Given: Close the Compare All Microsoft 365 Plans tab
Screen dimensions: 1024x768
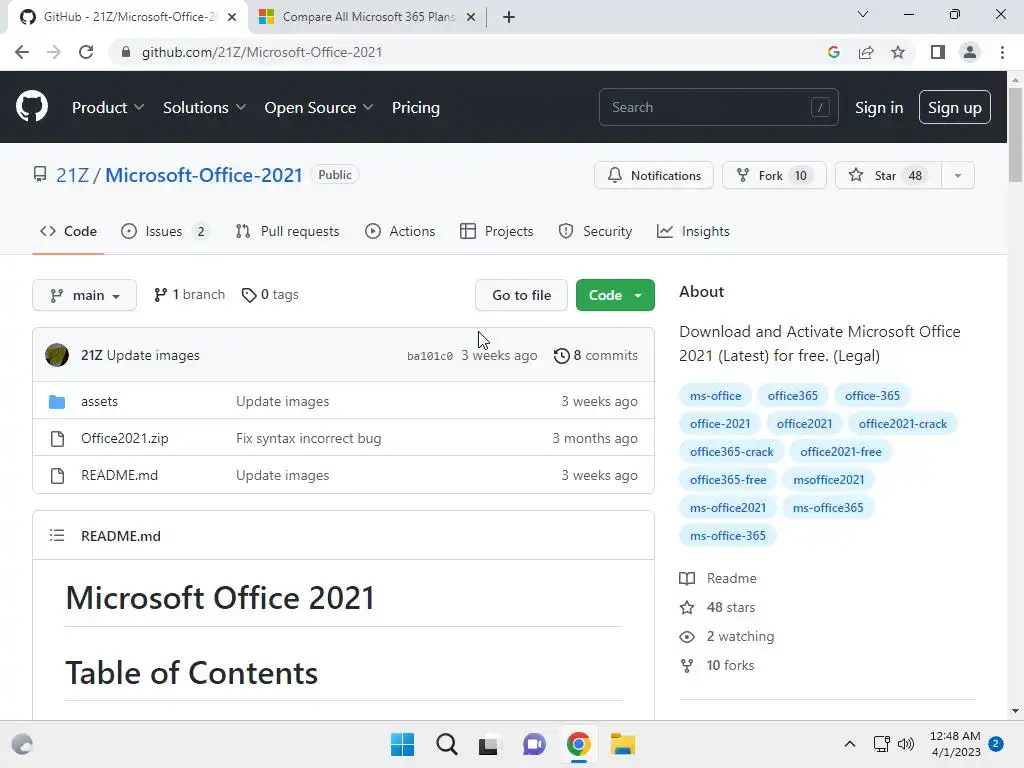Looking at the screenshot, I should (471, 17).
